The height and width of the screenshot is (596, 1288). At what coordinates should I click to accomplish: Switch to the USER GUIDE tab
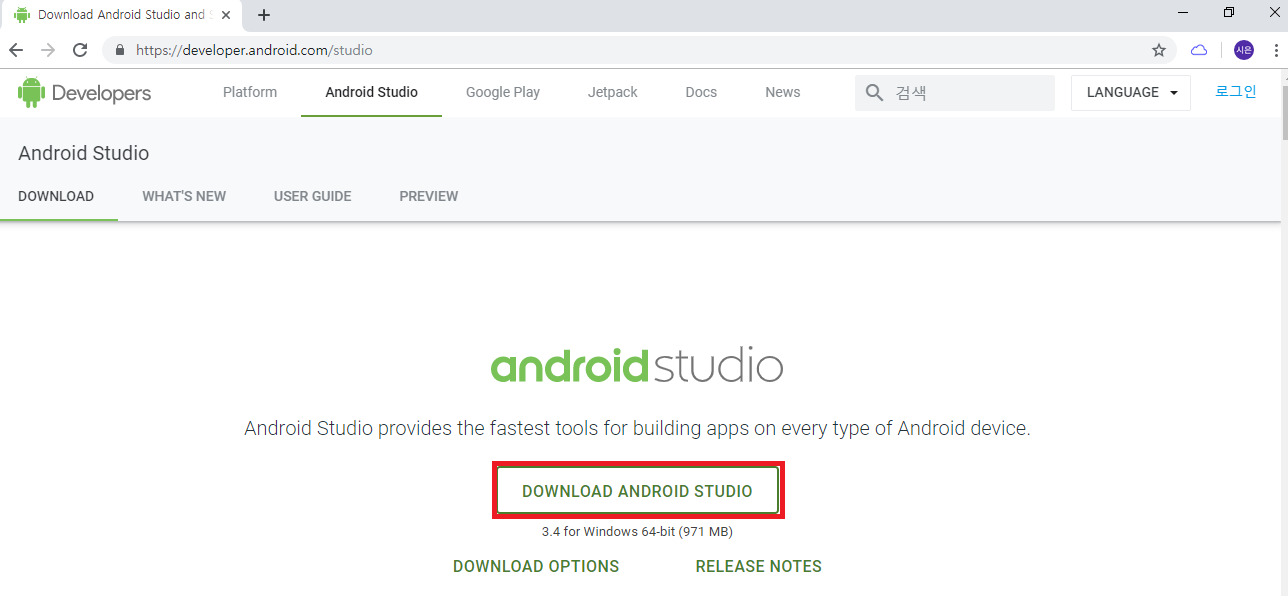tap(313, 196)
